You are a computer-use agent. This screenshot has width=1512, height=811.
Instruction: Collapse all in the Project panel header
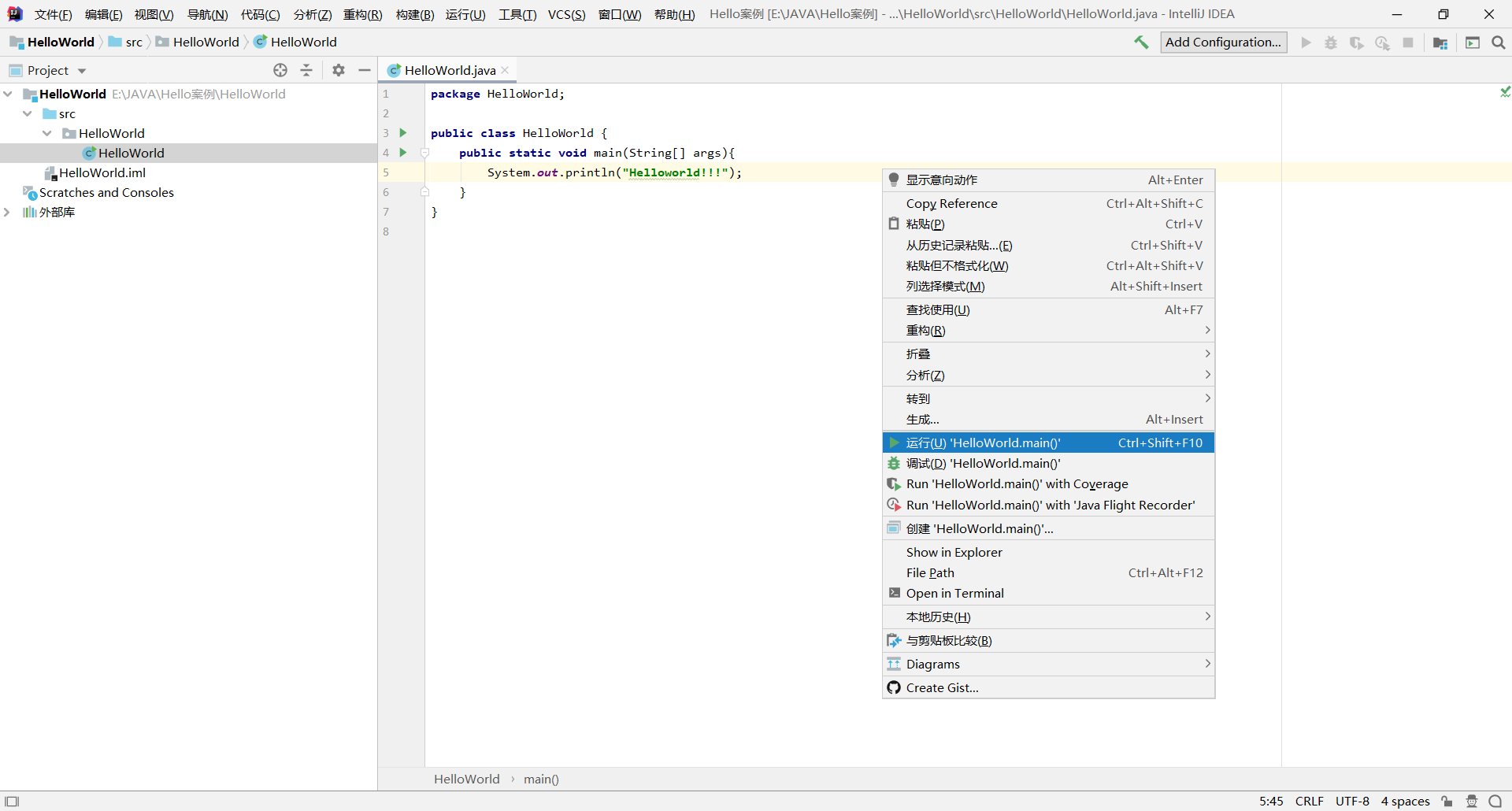click(306, 70)
